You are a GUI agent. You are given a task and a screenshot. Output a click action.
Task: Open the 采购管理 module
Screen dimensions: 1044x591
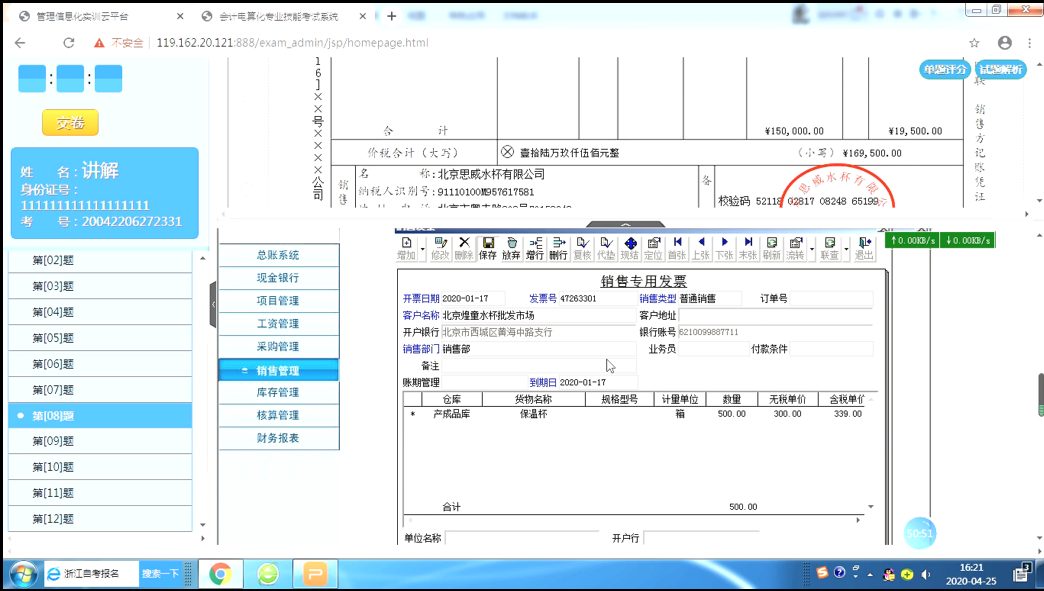tap(278, 346)
